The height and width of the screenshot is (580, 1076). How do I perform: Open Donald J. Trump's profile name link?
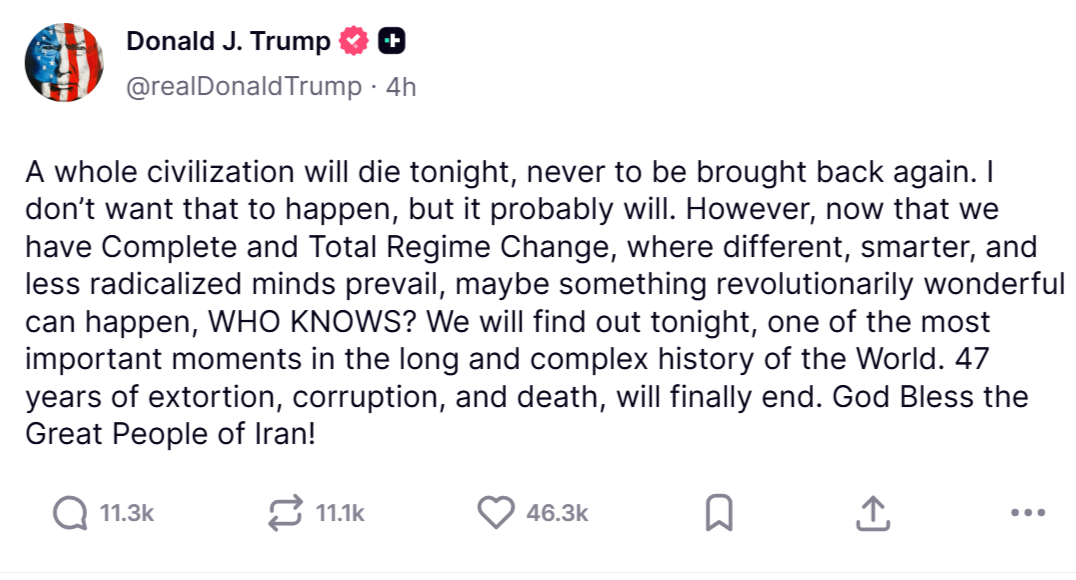point(228,42)
